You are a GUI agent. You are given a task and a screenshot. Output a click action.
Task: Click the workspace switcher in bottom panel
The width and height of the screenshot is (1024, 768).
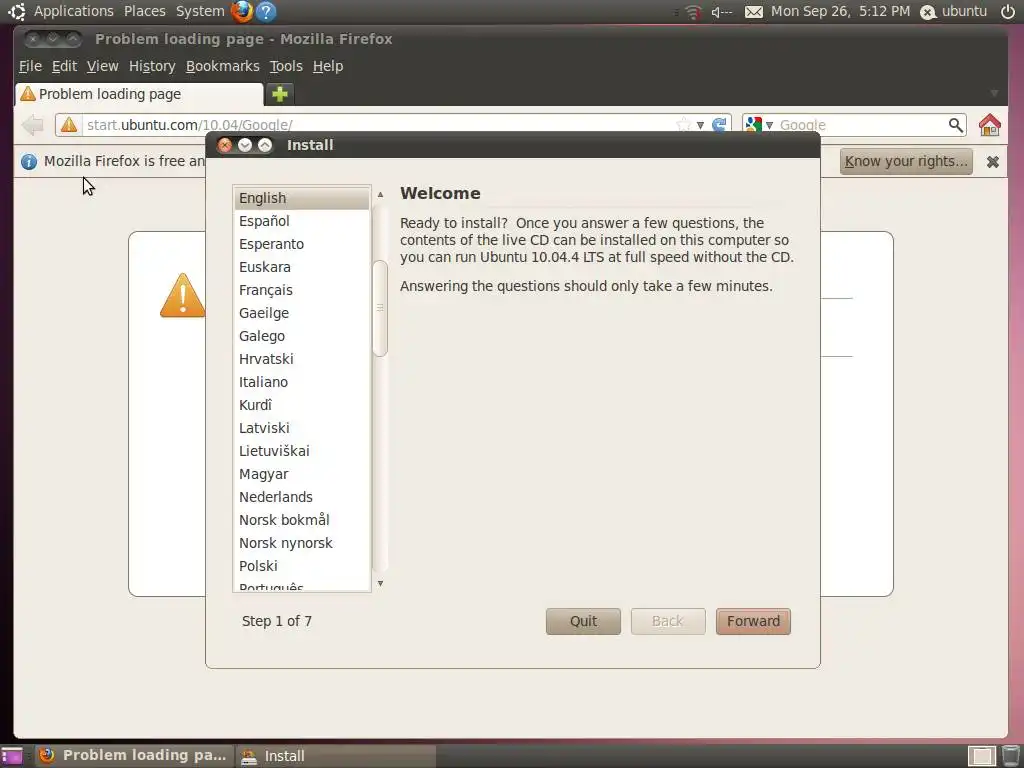coord(981,756)
